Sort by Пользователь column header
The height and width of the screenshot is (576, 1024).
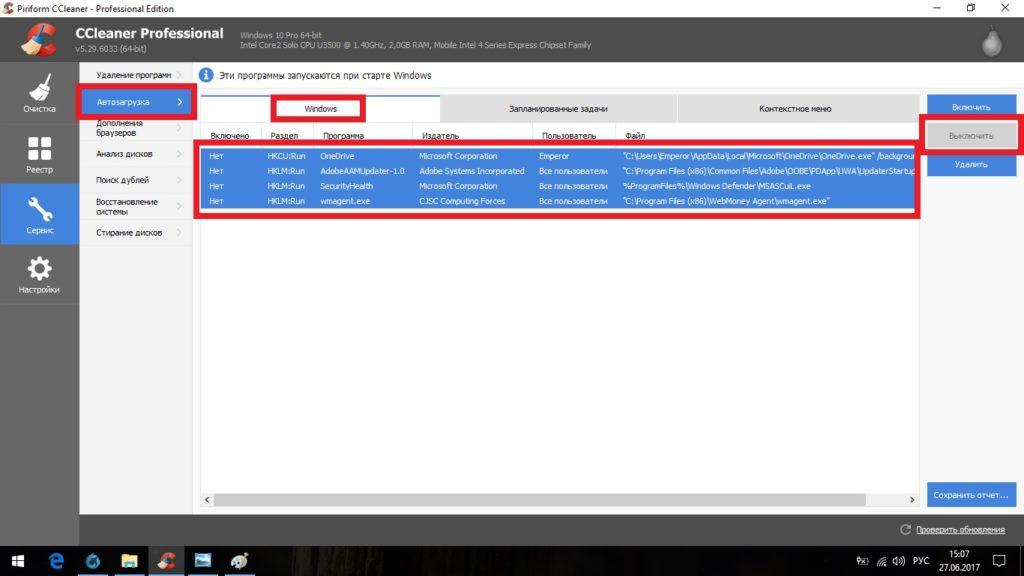[569, 136]
